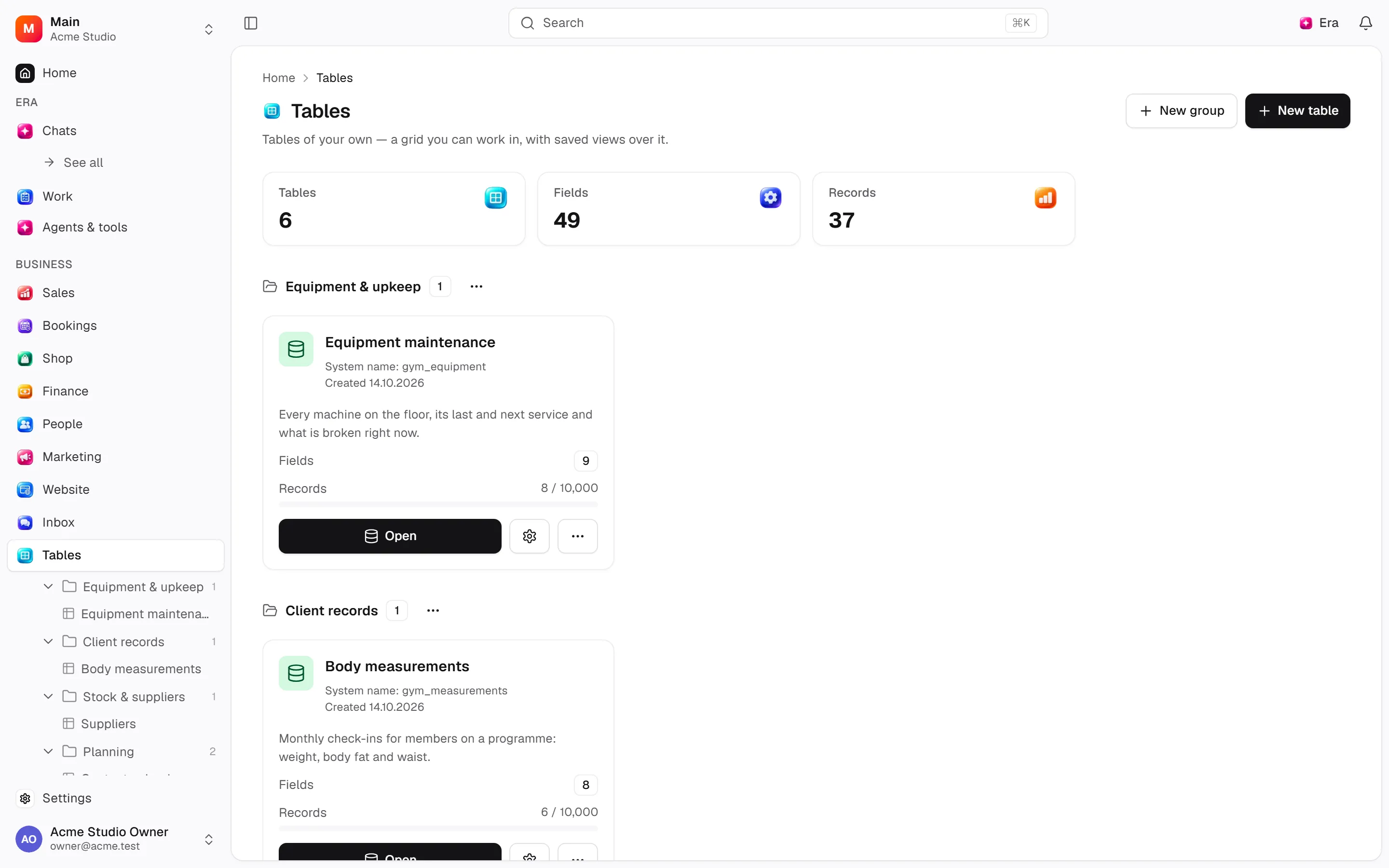Click the New table button

(x=1297, y=111)
